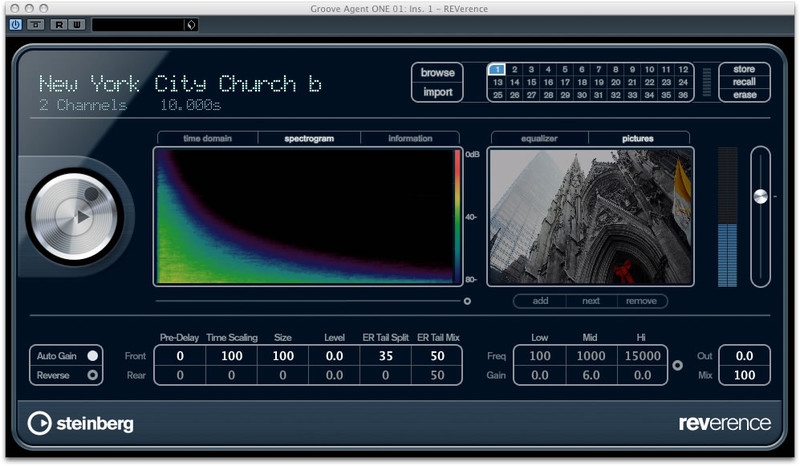
Task: Select program slot 33
Action: (632, 95)
